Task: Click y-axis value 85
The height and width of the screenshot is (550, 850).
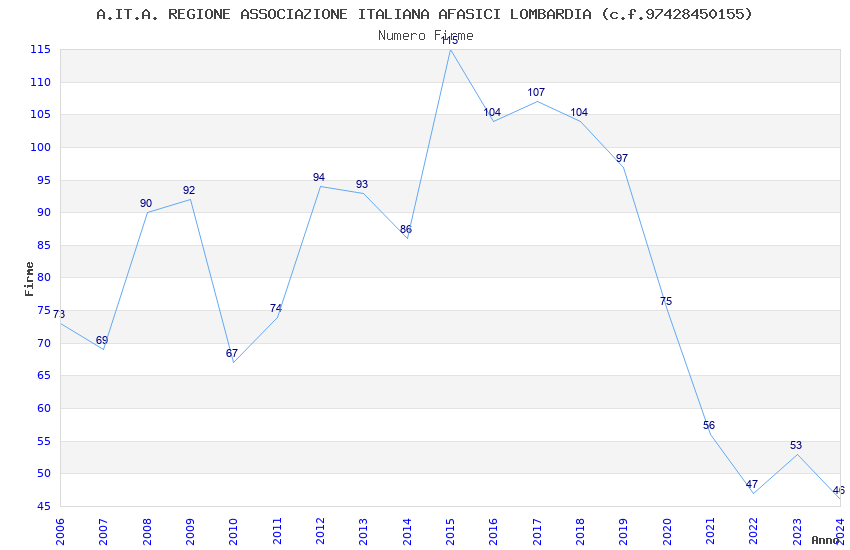Action: pos(44,245)
